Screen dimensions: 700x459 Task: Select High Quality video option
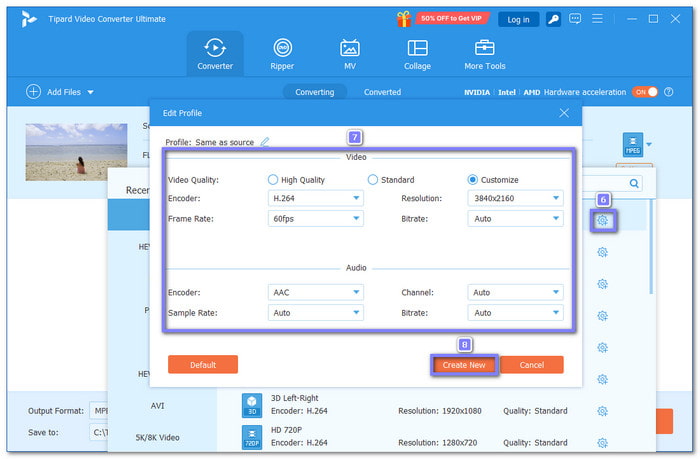point(273,180)
